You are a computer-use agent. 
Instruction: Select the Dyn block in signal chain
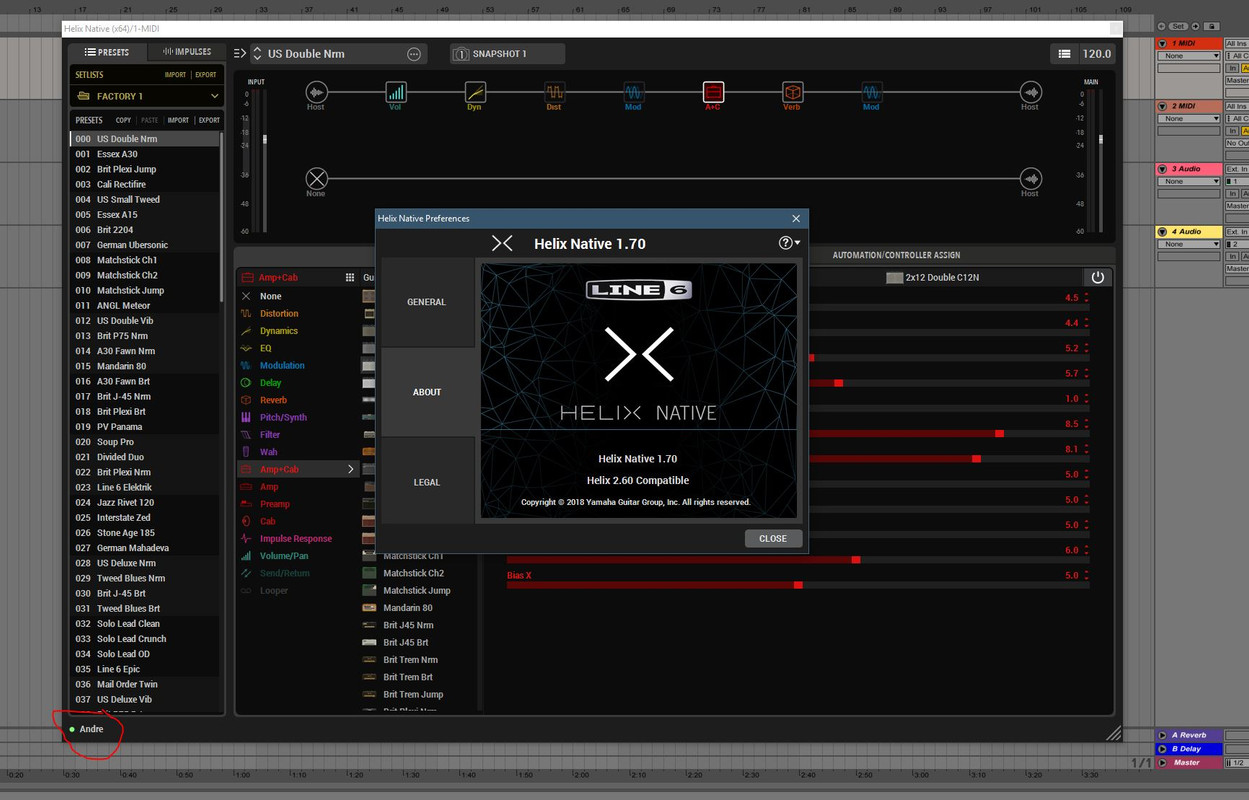point(475,93)
